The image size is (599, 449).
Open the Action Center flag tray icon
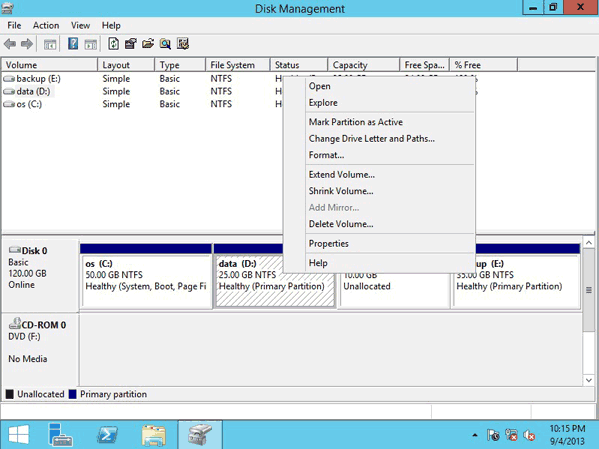493,435
